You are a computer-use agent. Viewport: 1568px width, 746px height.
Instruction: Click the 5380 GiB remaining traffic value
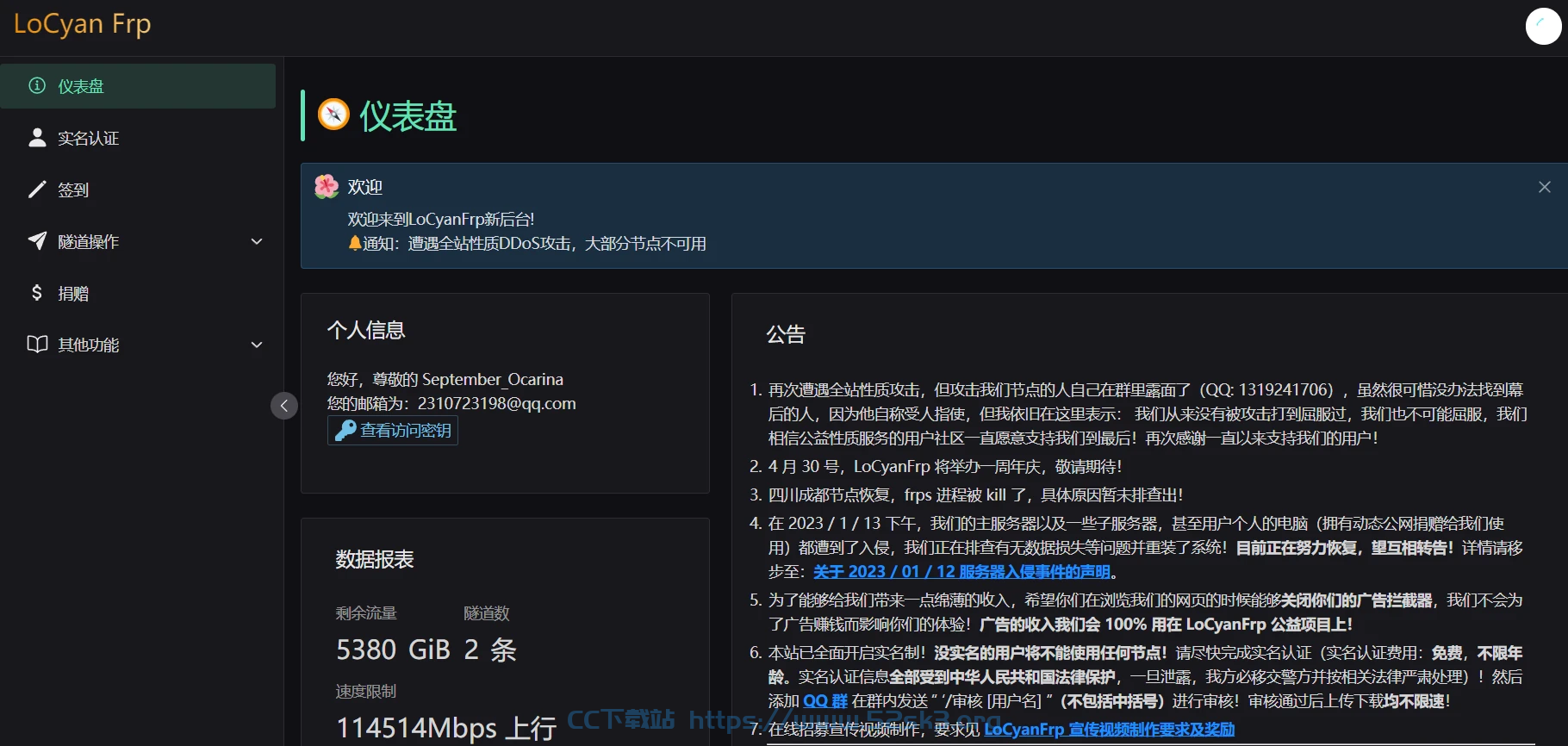(394, 650)
